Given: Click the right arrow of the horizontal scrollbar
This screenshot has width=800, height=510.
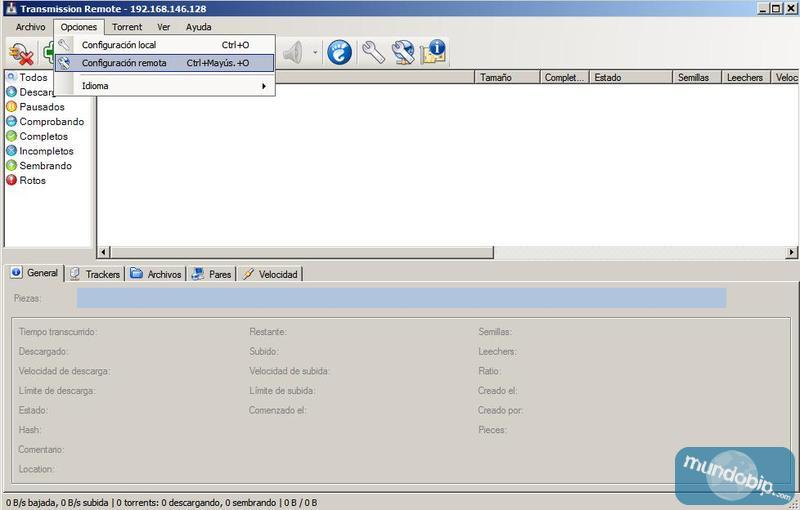Looking at the screenshot, I should click(791, 252).
